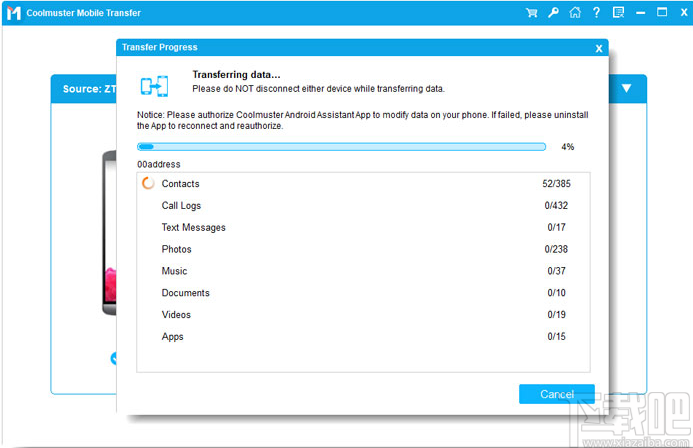Click the phone transfer icon in dialog
Image resolution: width=693 pixels, height=448 pixels.
point(154,84)
